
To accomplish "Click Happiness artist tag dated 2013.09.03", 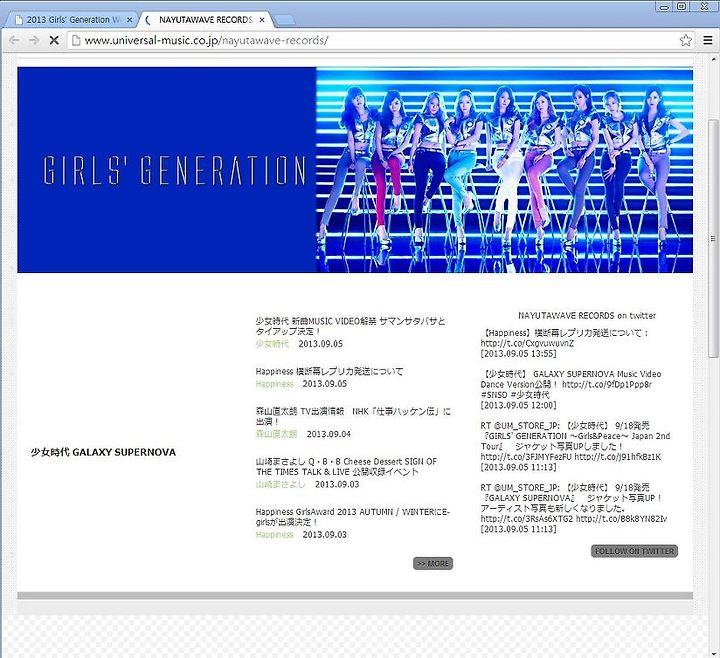I will (x=274, y=534).
